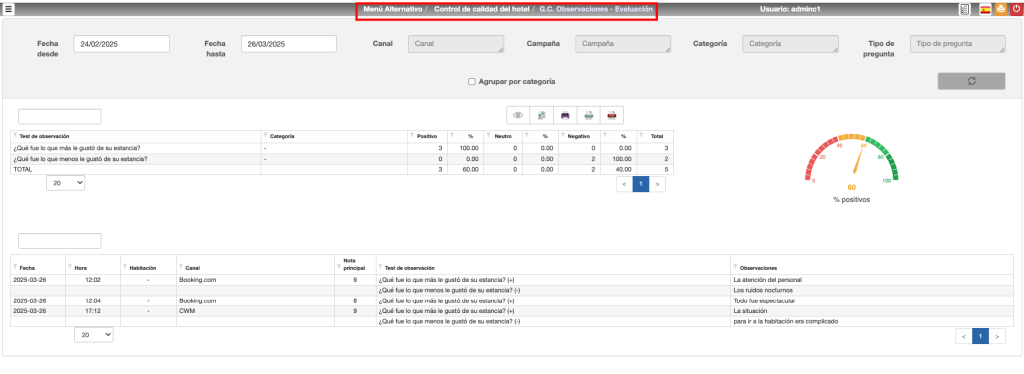Click the filter icon on Negativo column header
The image size is (1024, 374).
pyautogui.click(x=563, y=134)
